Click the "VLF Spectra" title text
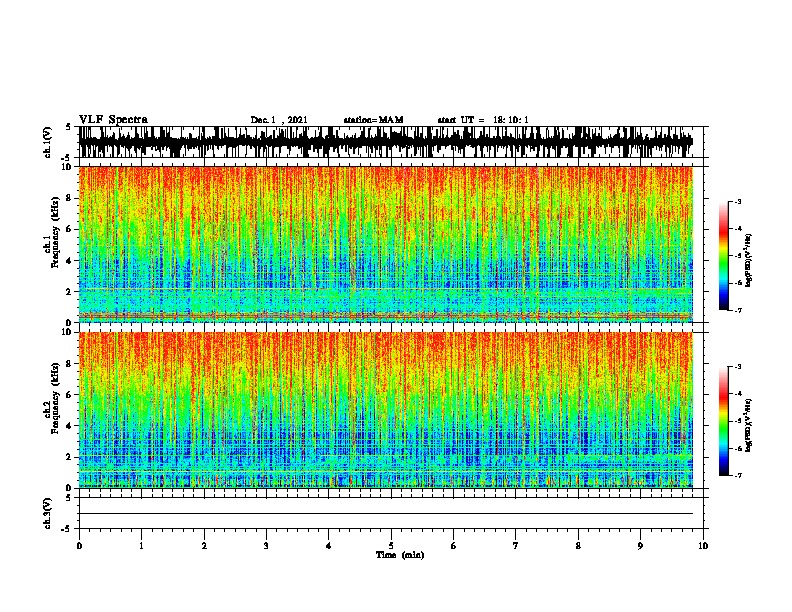 click(x=113, y=120)
